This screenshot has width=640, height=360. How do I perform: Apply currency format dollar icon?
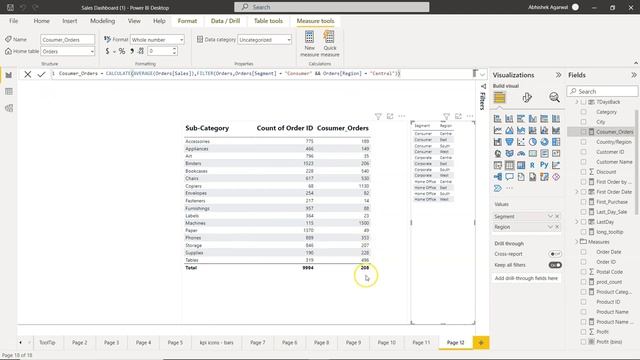click(107, 51)
